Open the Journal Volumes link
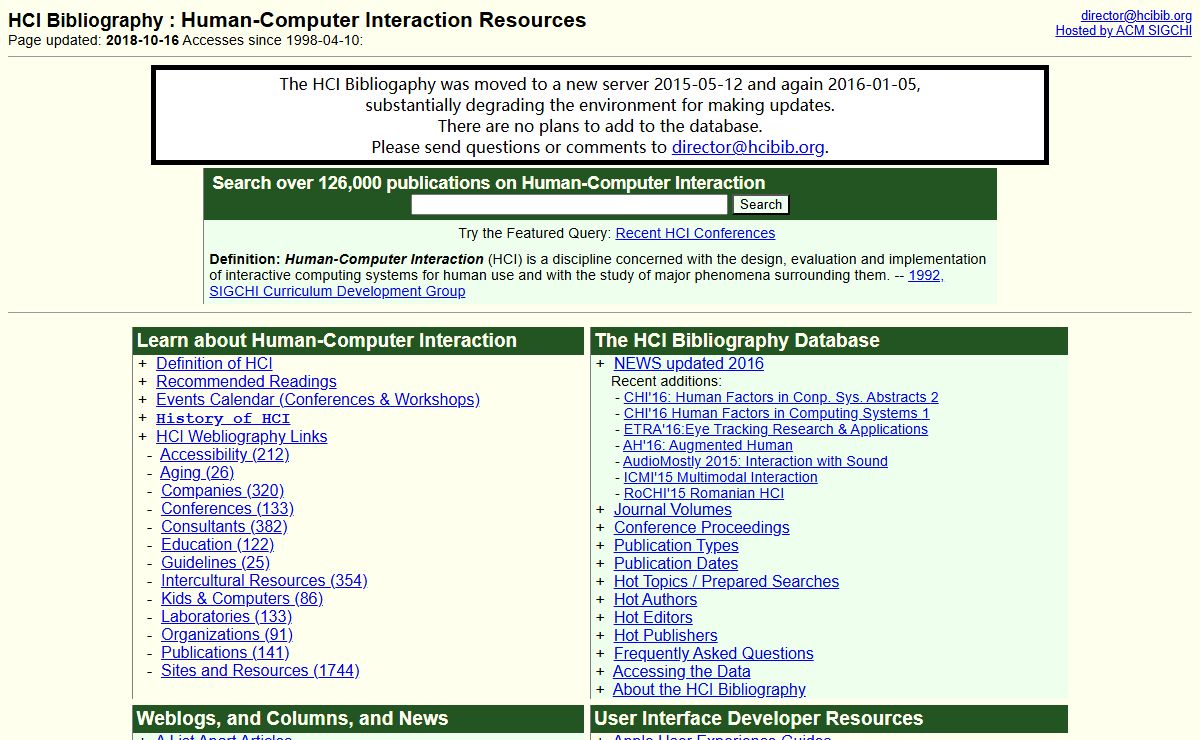 coord(672,510)
